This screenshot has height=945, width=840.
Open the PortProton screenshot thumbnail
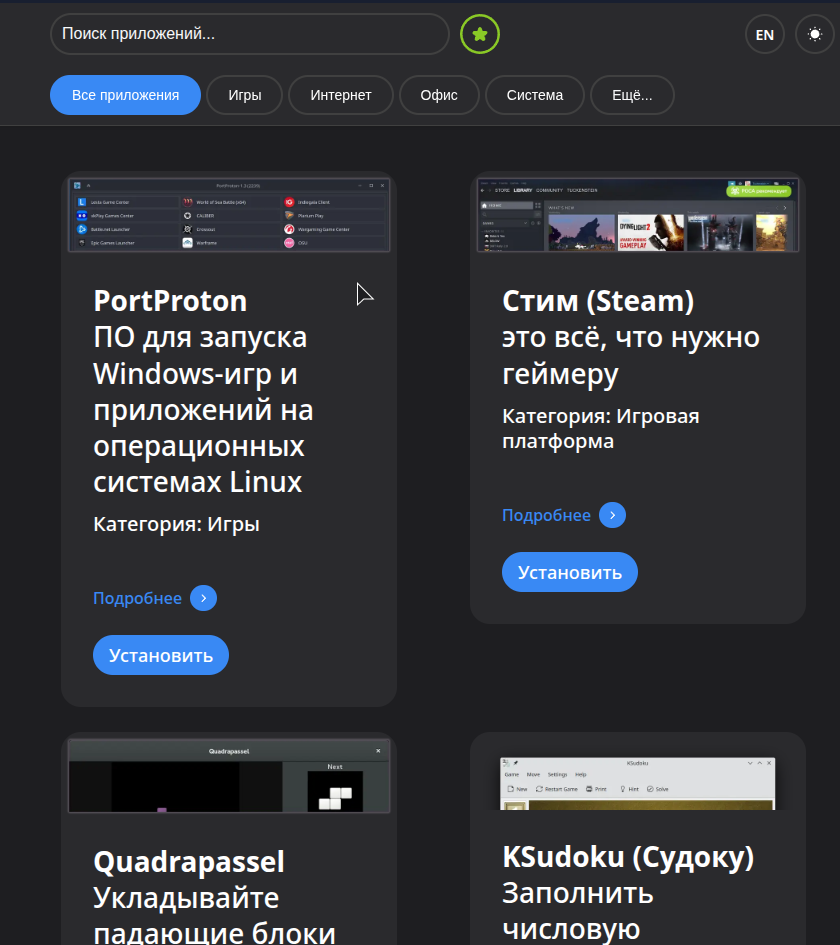coord(229,215)
